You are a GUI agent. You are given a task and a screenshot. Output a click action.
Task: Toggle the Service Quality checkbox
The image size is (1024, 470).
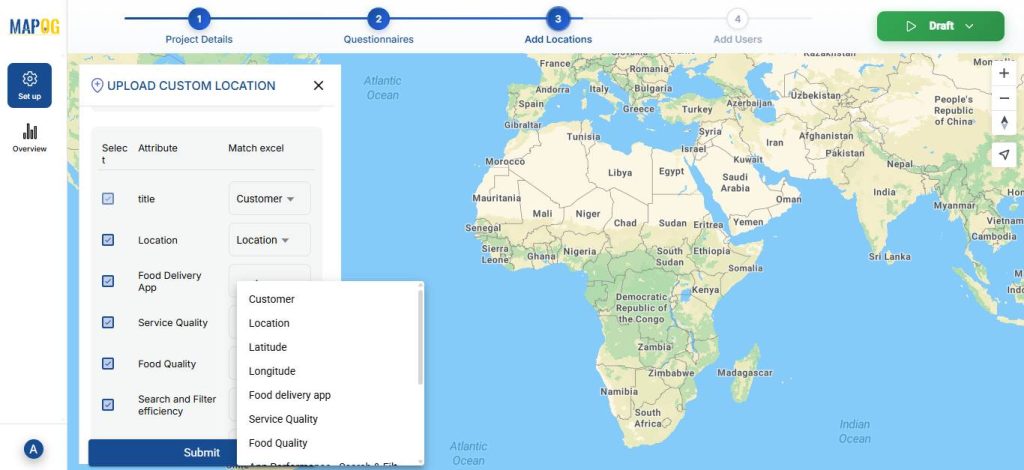108,322
